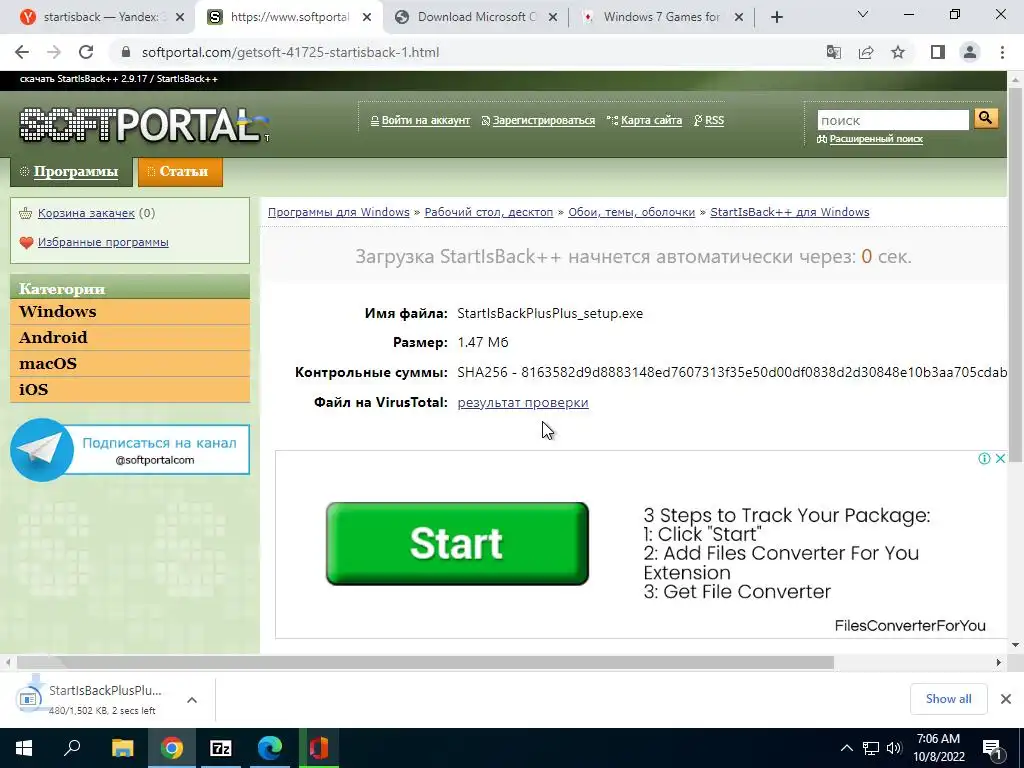
Task: Open the translate page icon in address bar
Action: [833, 52]
